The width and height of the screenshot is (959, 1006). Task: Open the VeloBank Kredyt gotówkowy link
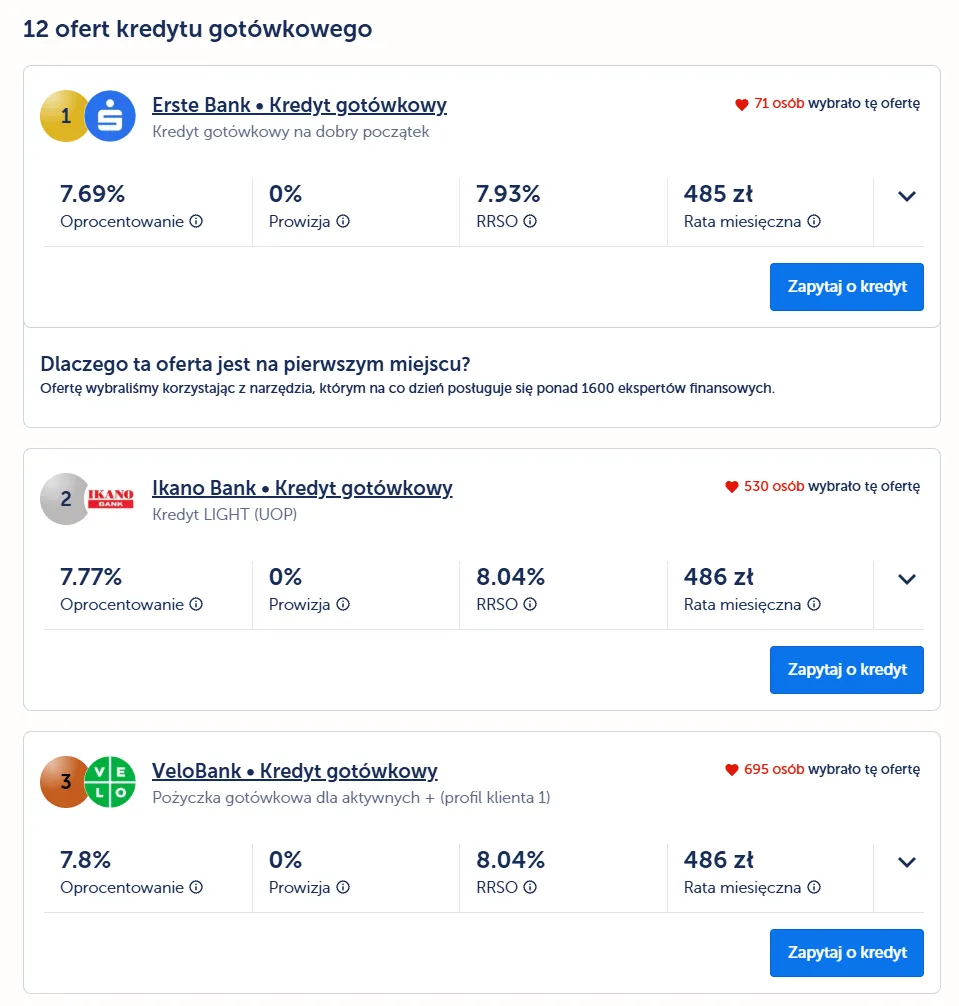click(294, 771)
